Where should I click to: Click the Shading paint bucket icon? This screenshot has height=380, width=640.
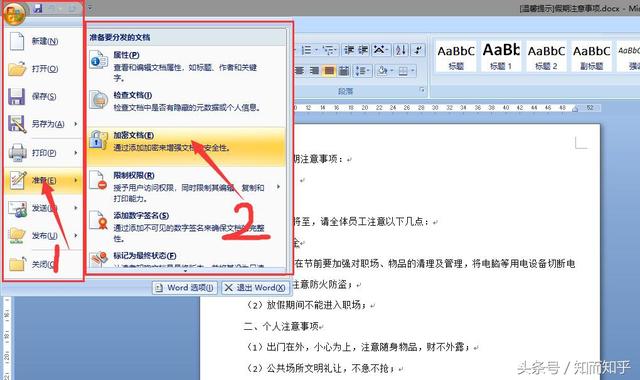(x=382, y=71)
